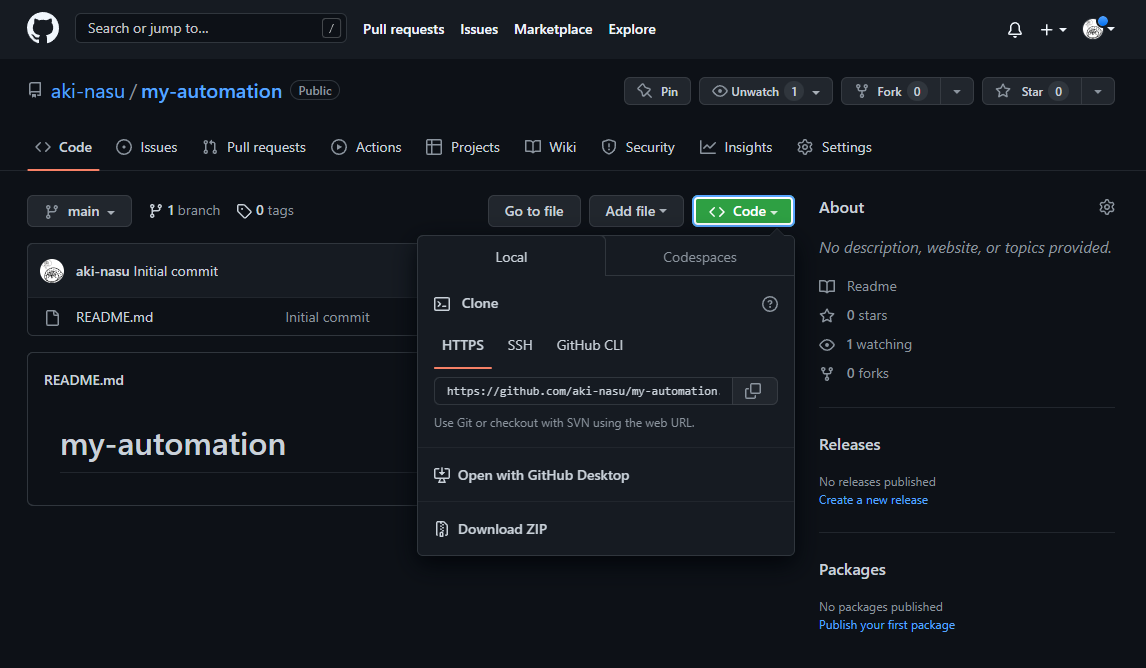
Task: View 1 branch link
Action: pos(184,210)
